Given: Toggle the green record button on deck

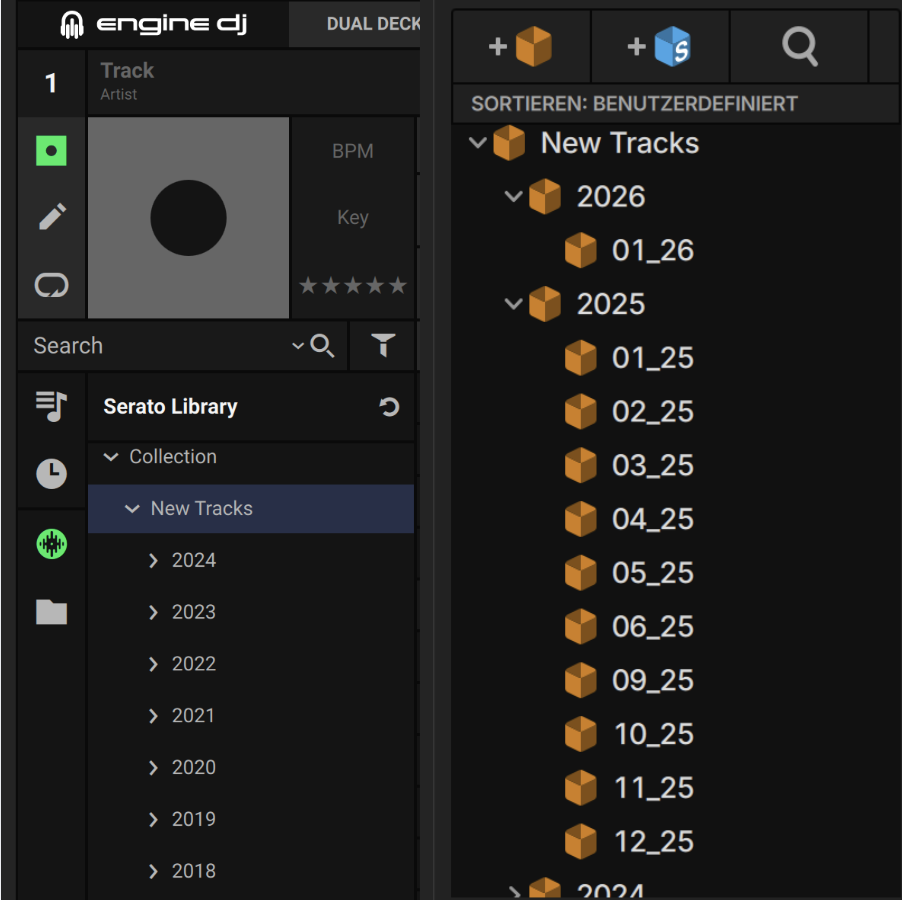Looking at the screenshot, I should click(52, 151).
